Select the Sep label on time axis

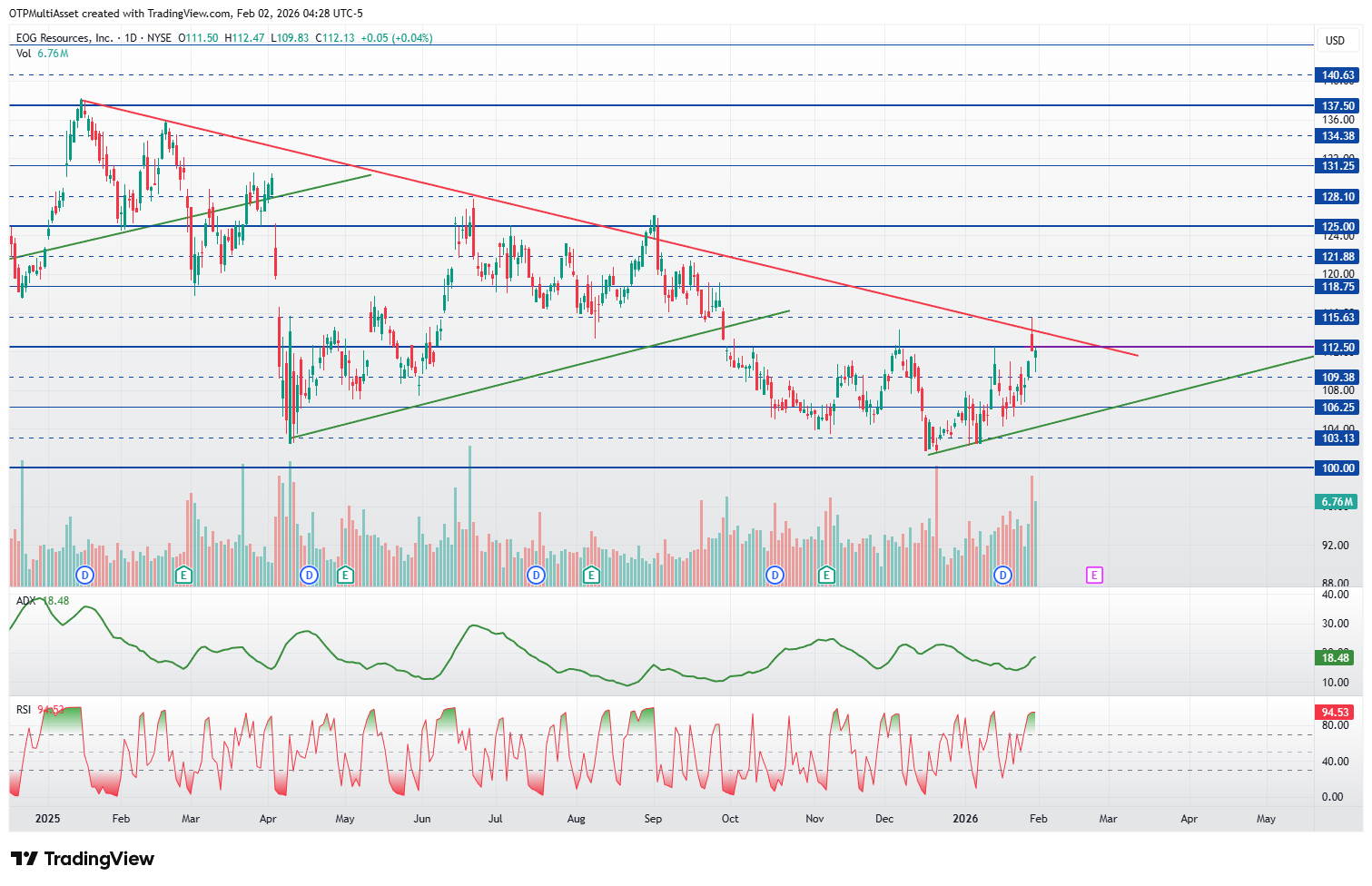coord(653,818)
